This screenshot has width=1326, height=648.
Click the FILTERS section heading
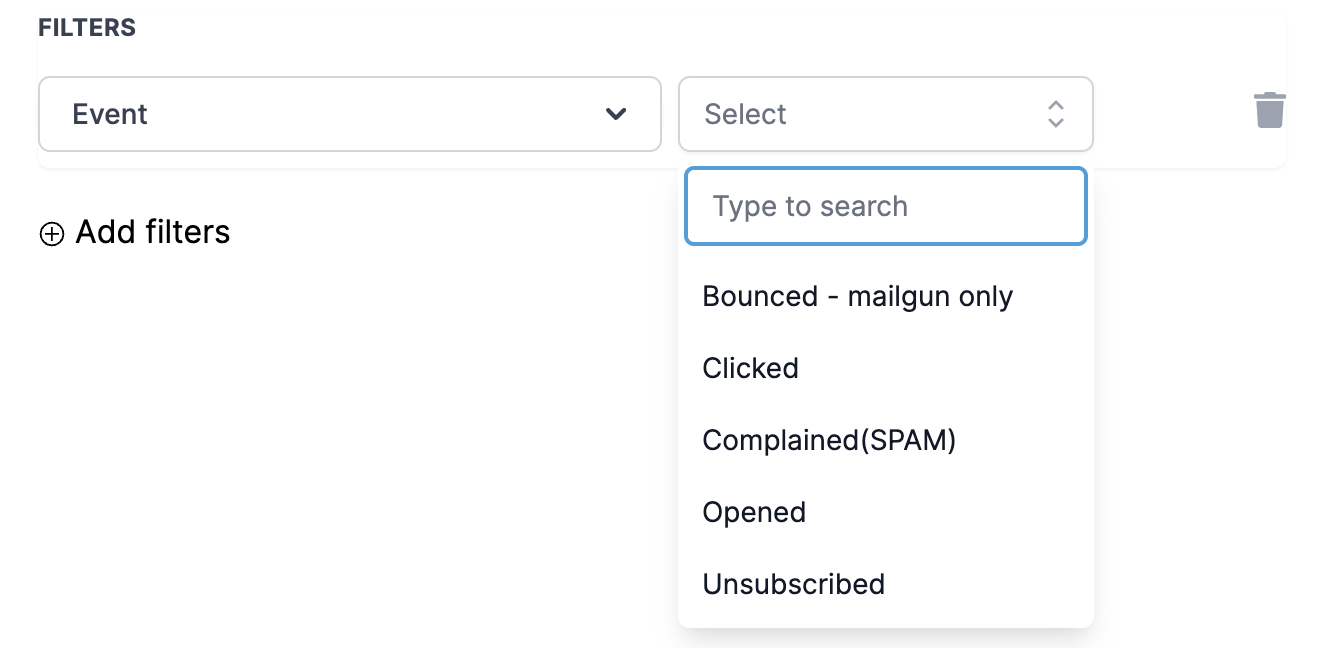coord(87,28)
